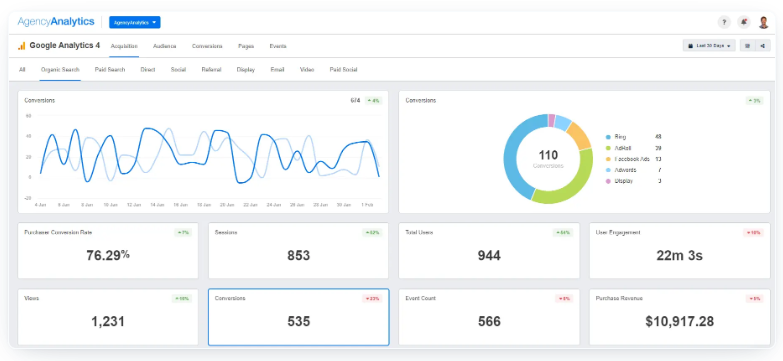Click the Google Analytics 4 heading
783x361 pixels.
point(64,45)
